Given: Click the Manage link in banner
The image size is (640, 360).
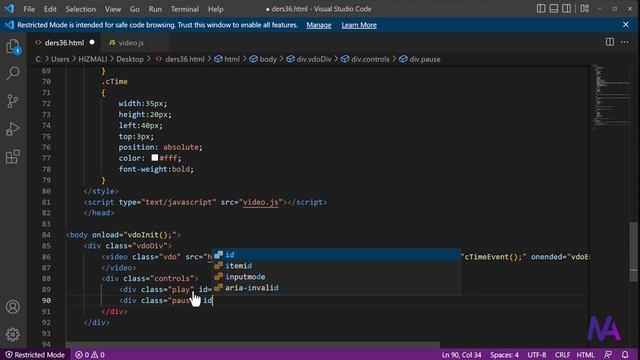Looking at the screenshot, I should 319,25.
